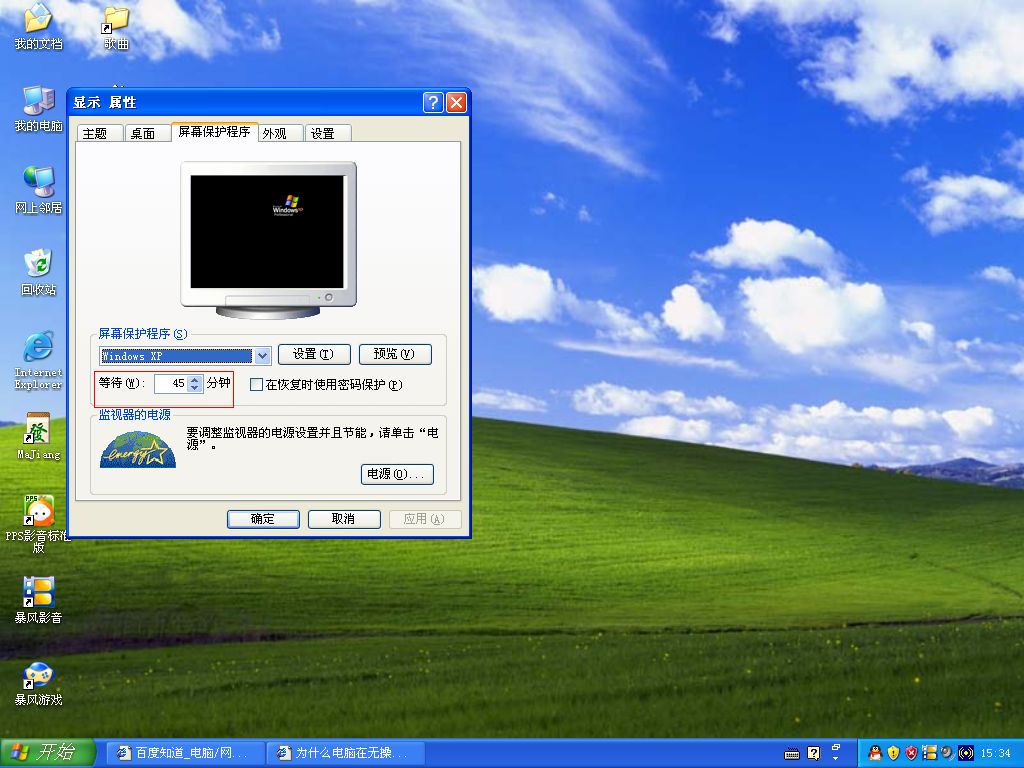Screen dimensions: 1024x768
Task: Open the 我的文档 desktop icon
Action: pos(38,26)
